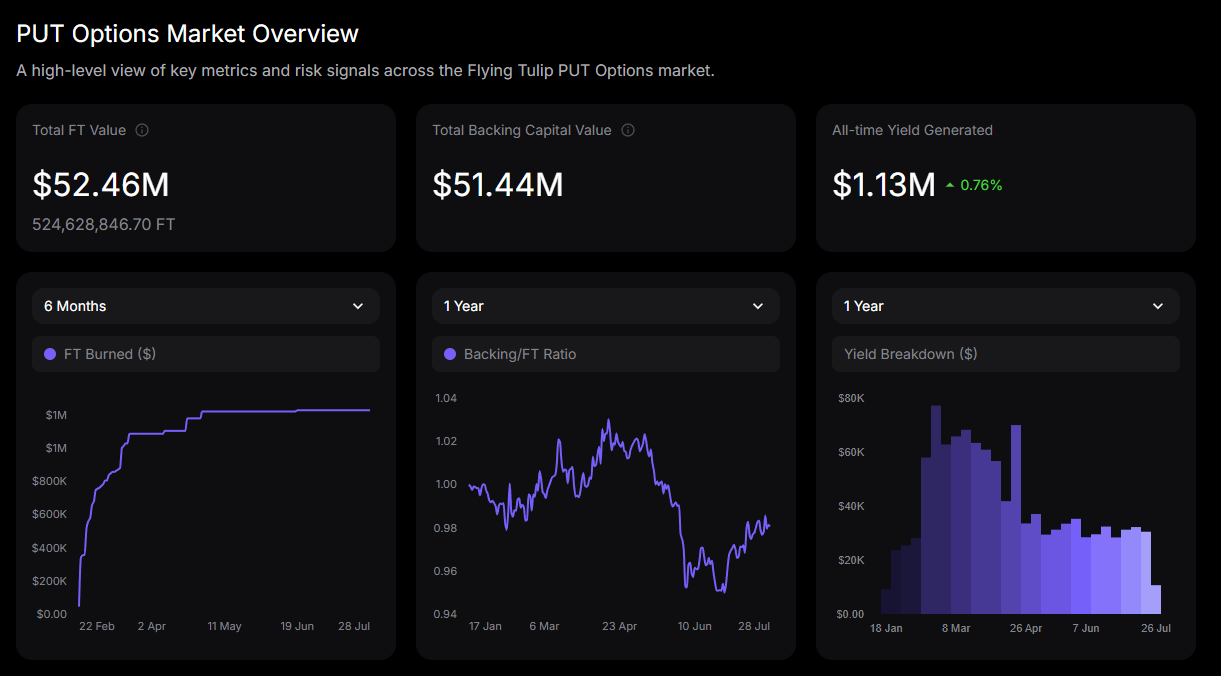This screenshot has width=1221, height=676.
Task: Click info icon beside Total Backing Capital Value
Action: [x=628, y=130]
